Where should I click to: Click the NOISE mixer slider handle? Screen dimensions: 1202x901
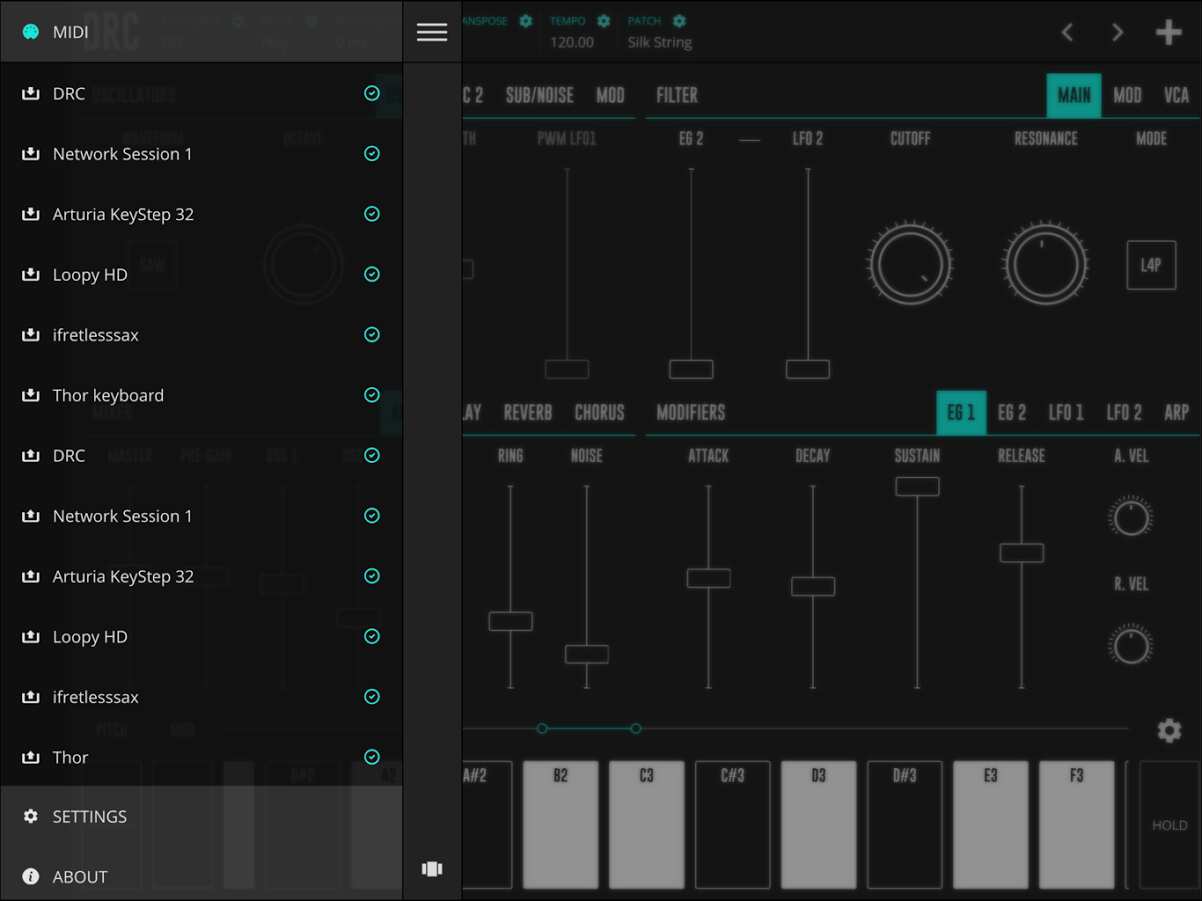pos(586,654)
